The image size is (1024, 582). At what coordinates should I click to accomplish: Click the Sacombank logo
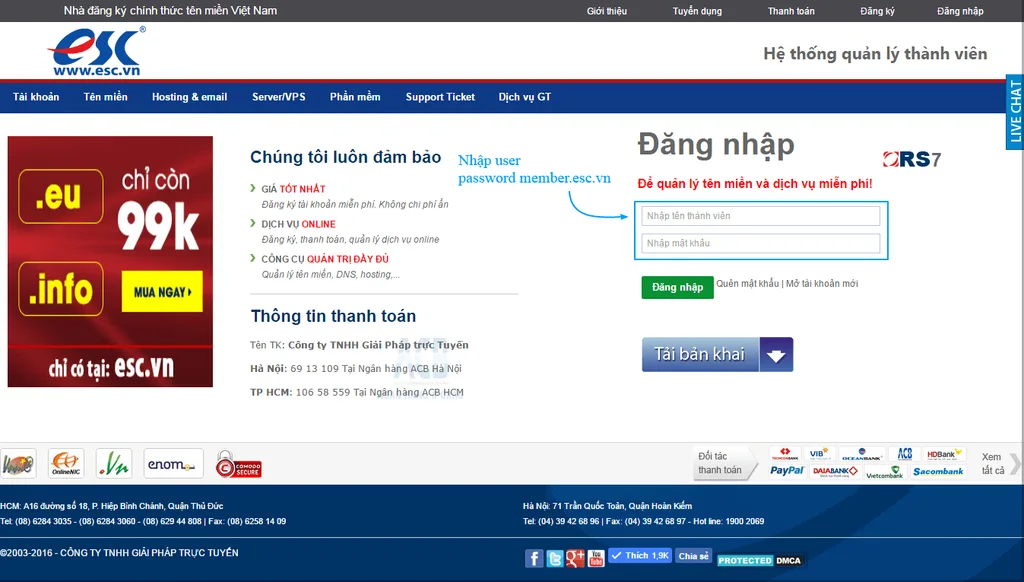(x=938, y=471)
